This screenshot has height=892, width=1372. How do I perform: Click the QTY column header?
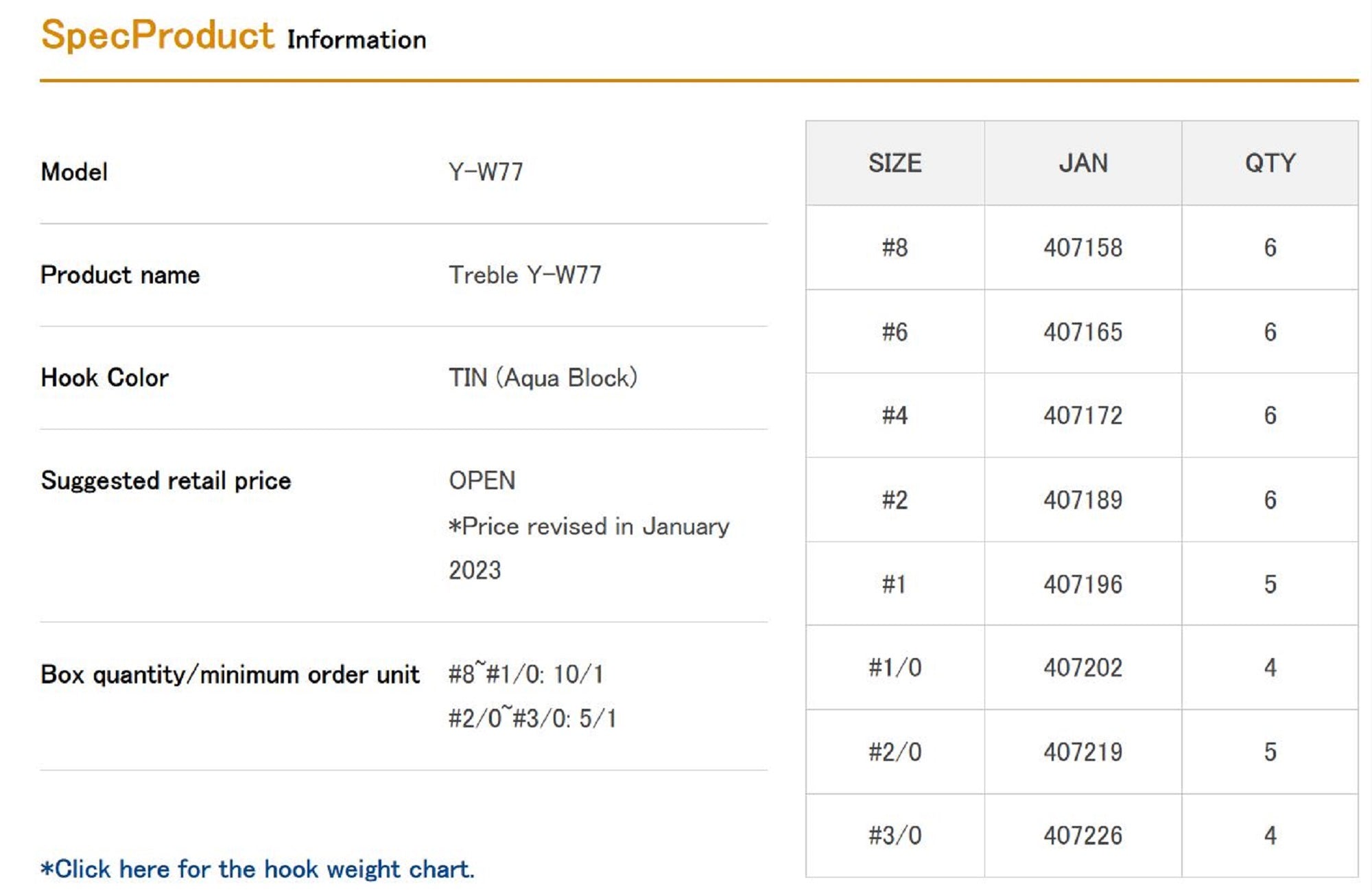tap(1270, 163)
